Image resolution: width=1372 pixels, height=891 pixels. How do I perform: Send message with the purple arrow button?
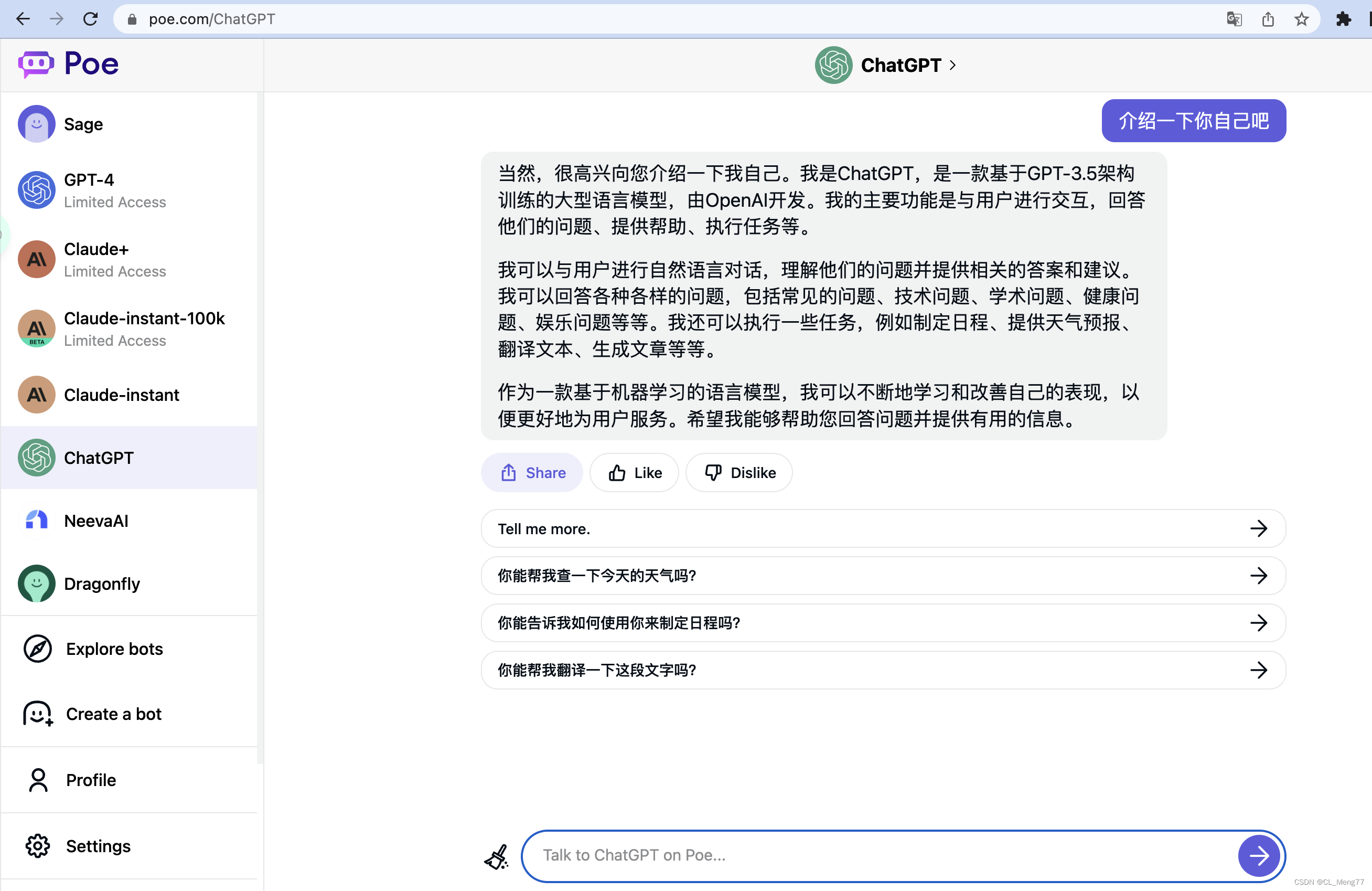[1258, 856]
